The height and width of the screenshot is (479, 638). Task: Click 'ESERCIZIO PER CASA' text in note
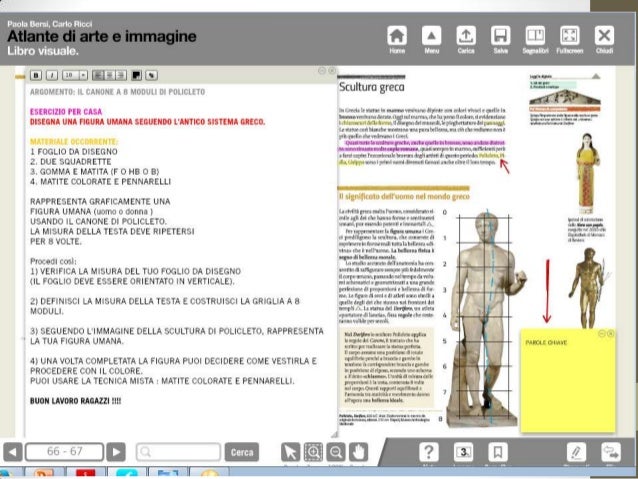[66, 112]
